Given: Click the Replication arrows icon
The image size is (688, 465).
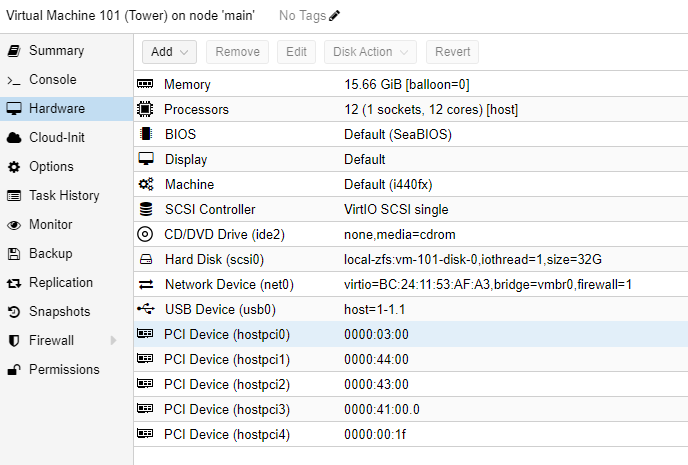Looking at the screenshot, I should click(x=14, y=283).
